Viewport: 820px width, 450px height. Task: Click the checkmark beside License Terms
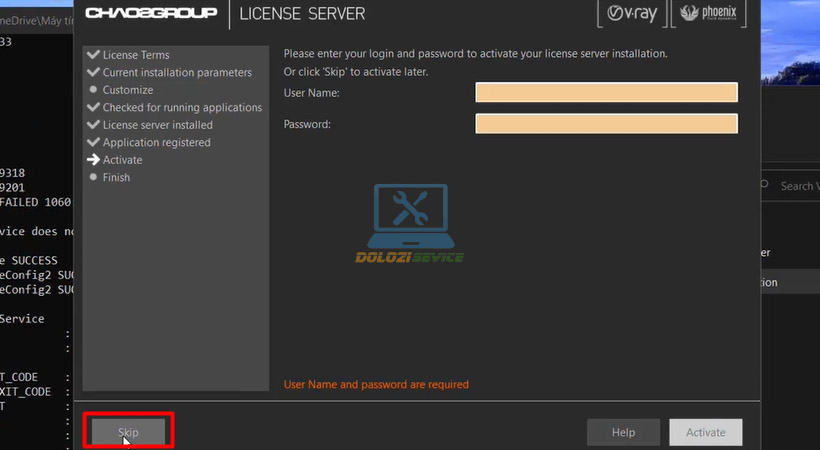tap(94, 55)
